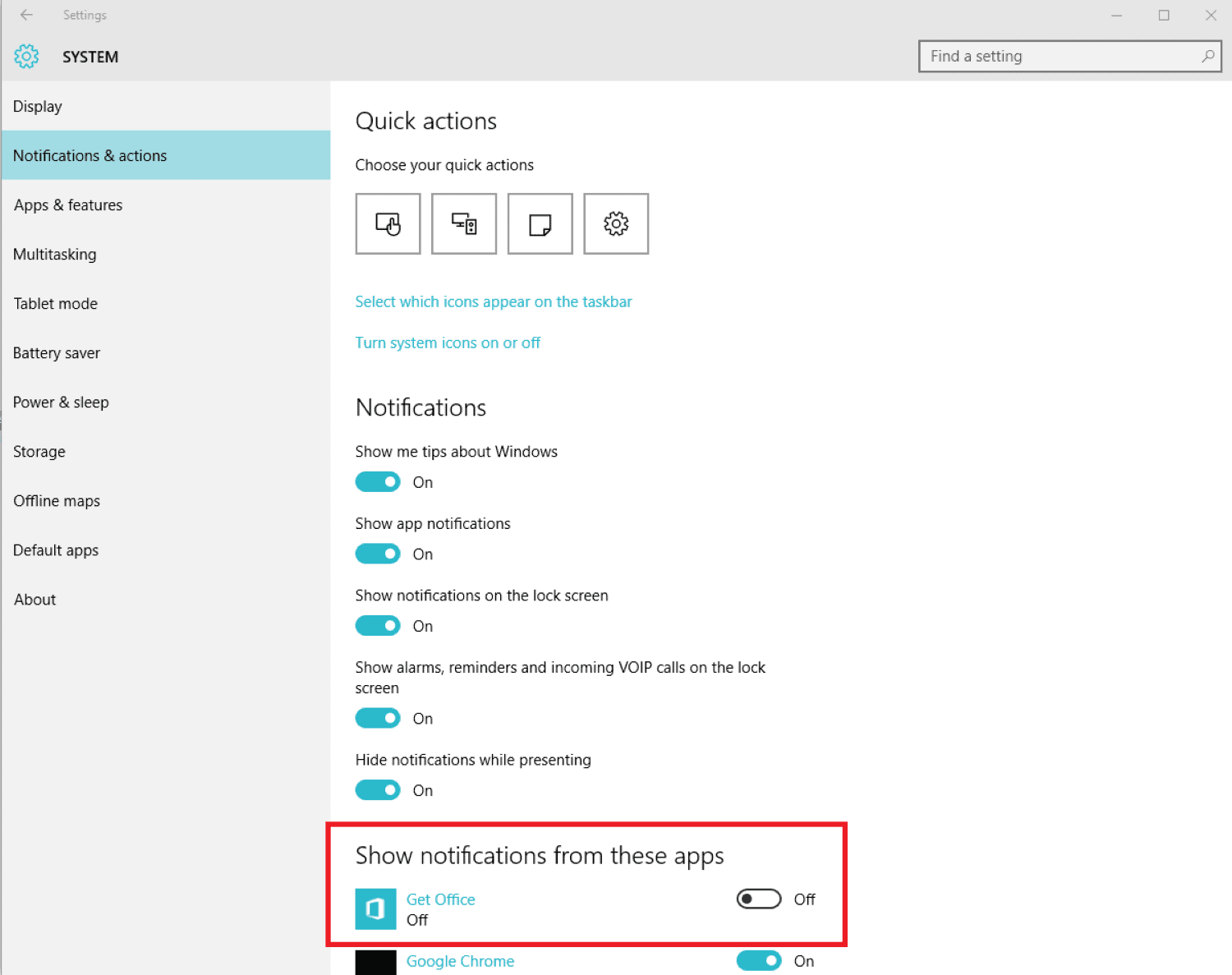The width and height of the screenshot is (1232, 975).
Task: Select the Tablet mode quick action tile
Action: [x=388, y=223]
